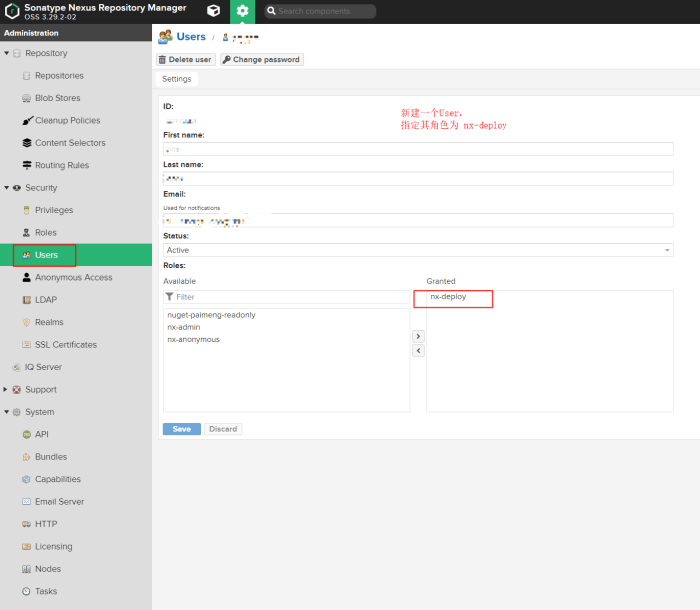The image size is (700, 610).
Task: Open the Status dropdown showing Active
Action: point(418,250)
